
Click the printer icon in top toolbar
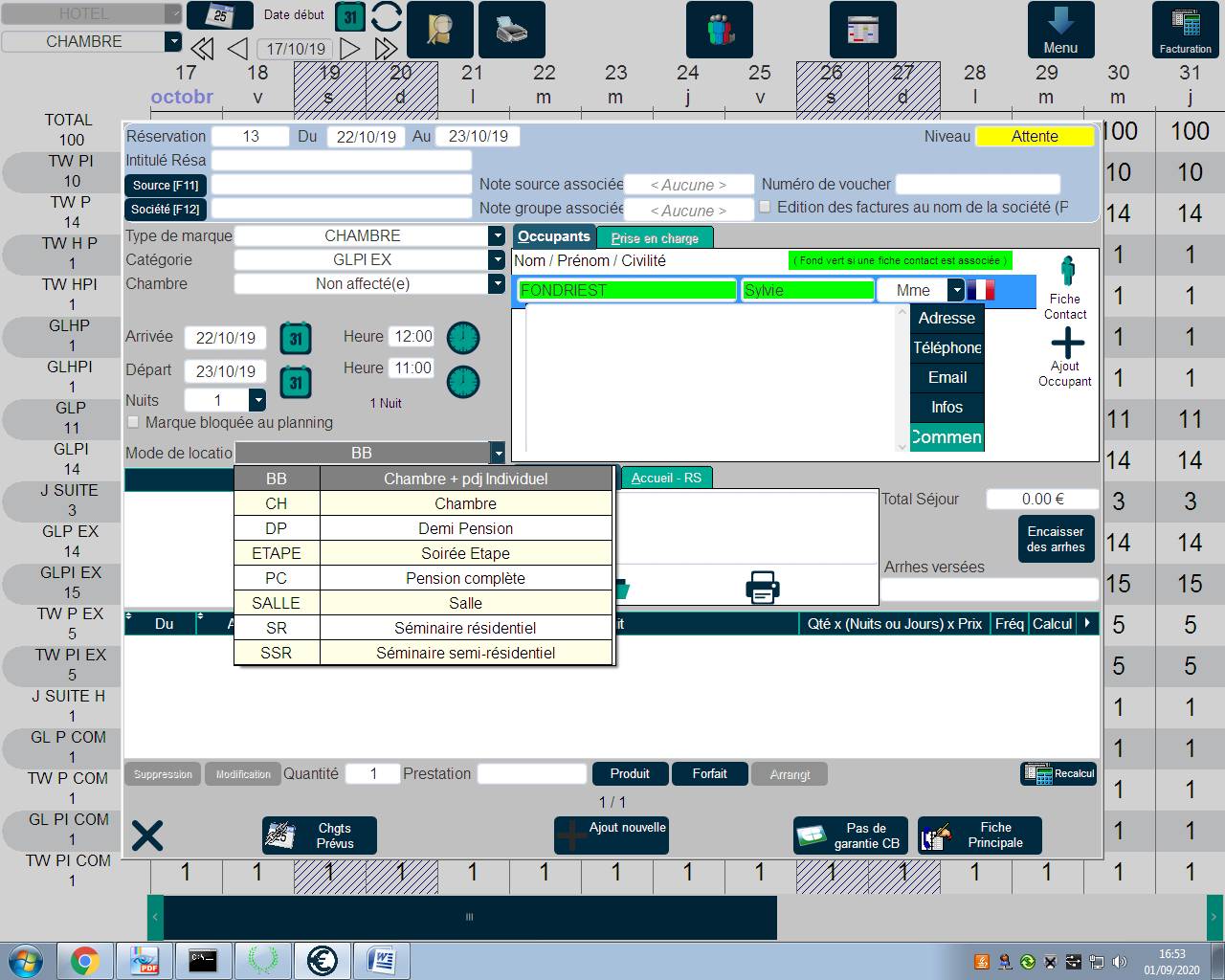[511, 30]
